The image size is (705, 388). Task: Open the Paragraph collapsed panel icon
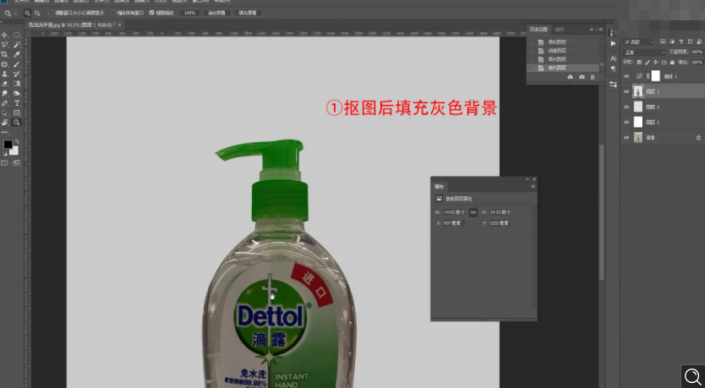point(613,68)
